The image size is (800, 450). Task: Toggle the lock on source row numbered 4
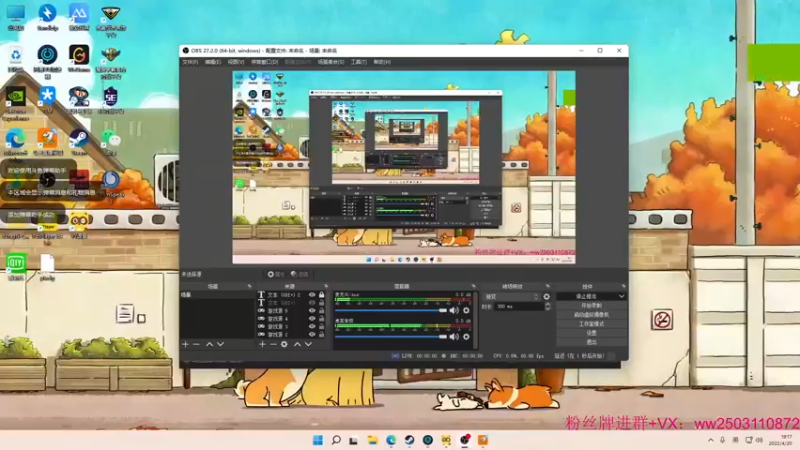321,318
